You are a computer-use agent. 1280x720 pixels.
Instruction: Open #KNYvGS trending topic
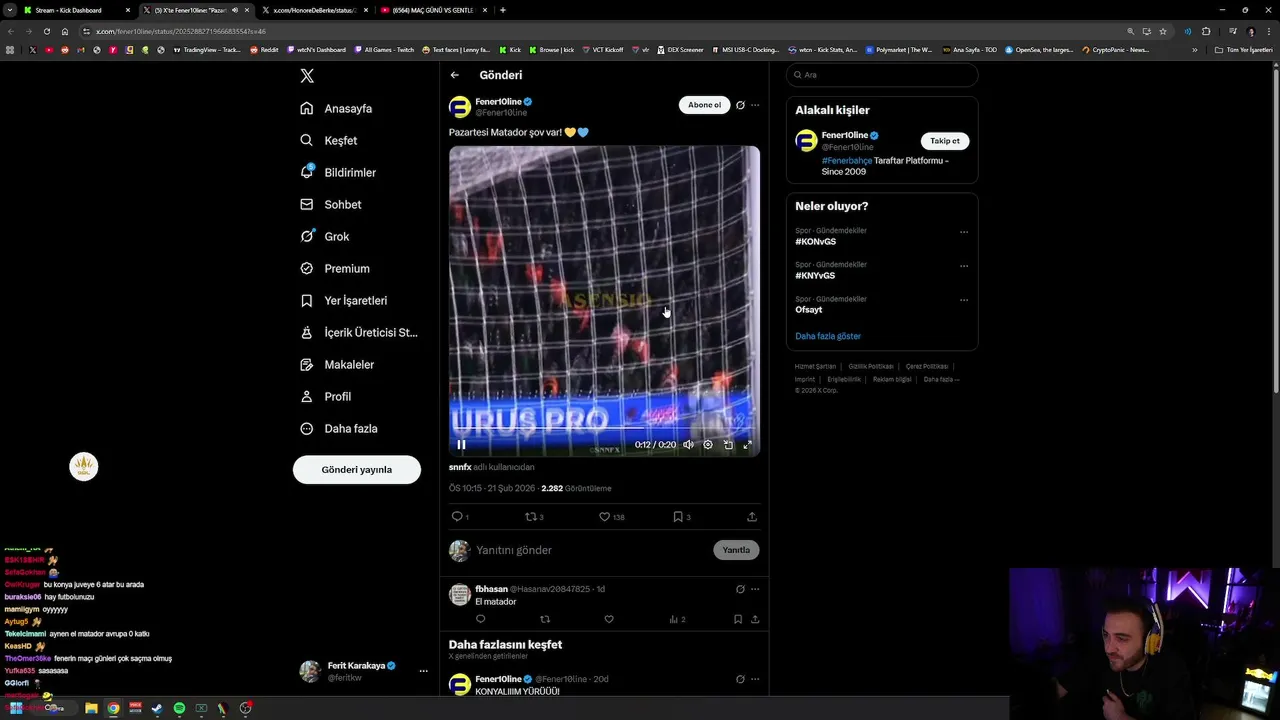815,276
